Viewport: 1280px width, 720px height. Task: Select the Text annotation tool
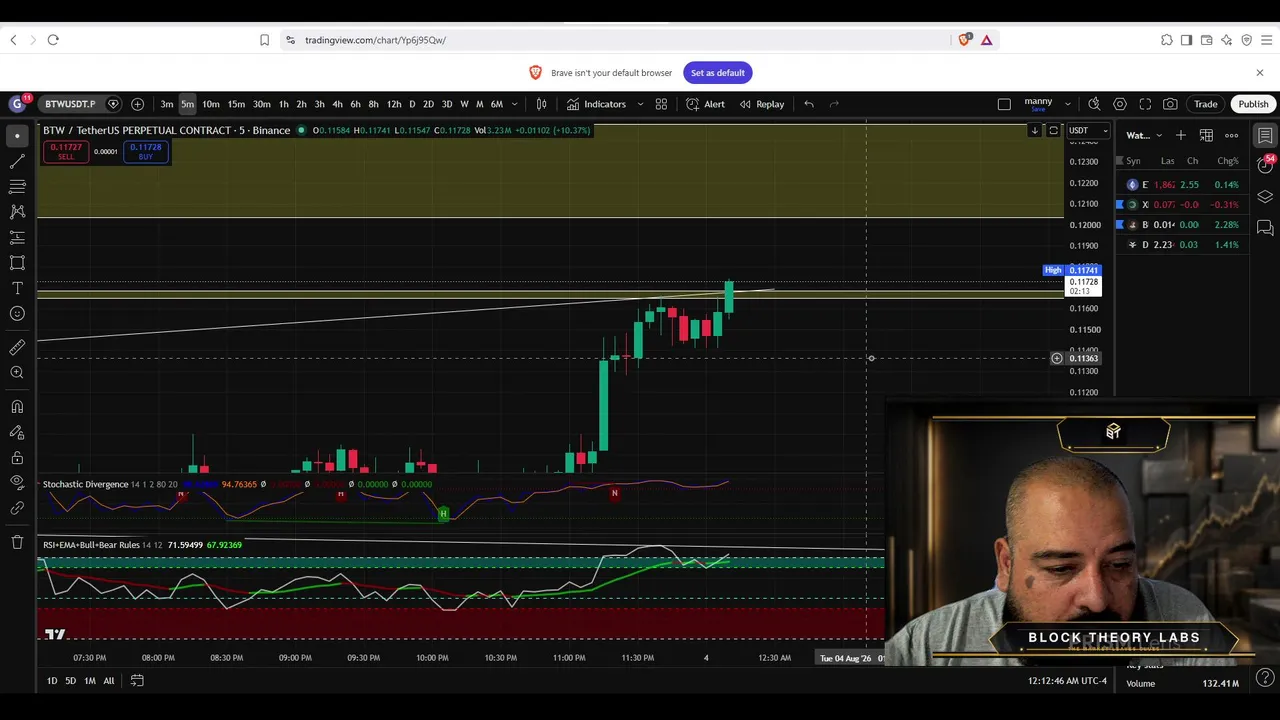17,289
